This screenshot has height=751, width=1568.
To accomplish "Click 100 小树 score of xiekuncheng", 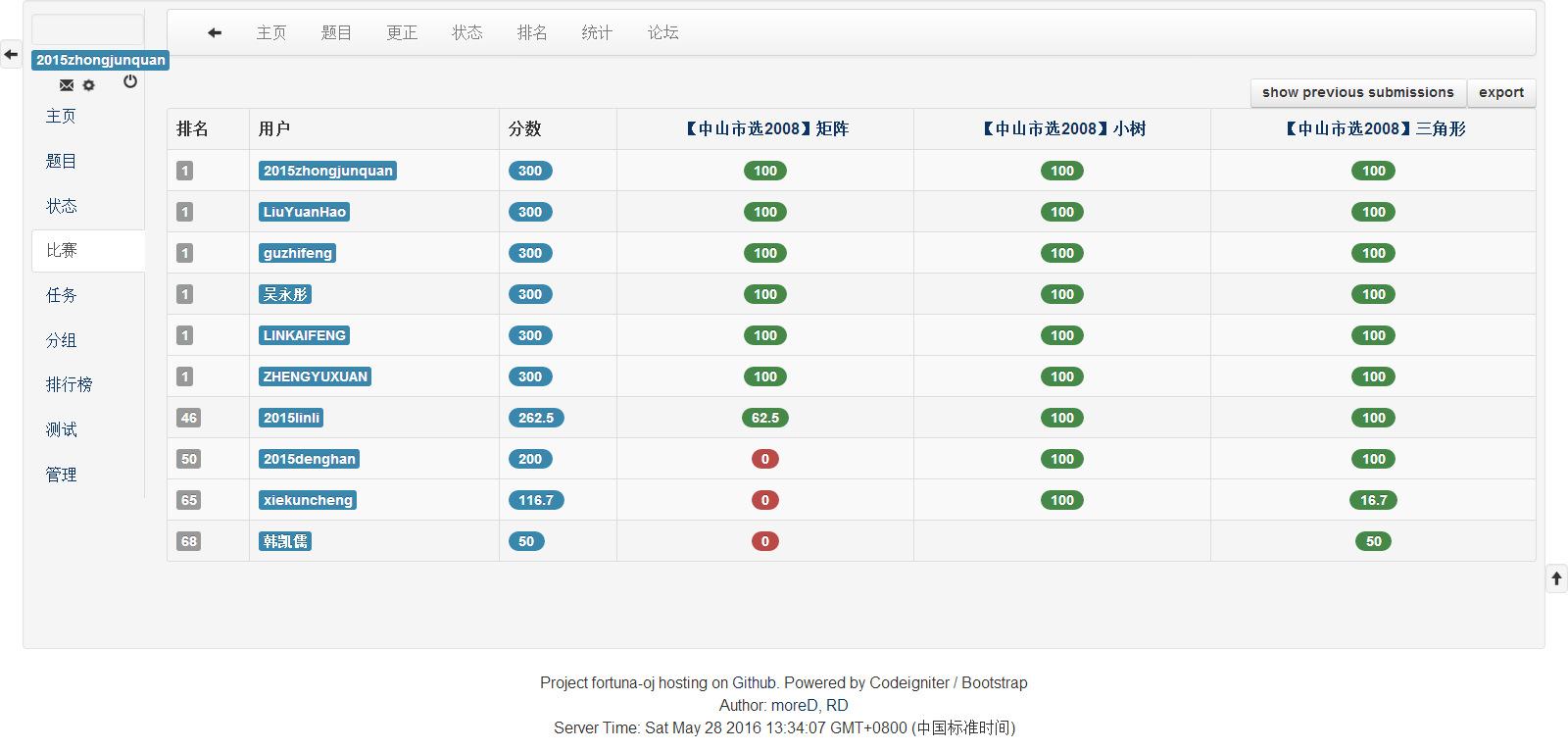I will [x=1062, y=500].
